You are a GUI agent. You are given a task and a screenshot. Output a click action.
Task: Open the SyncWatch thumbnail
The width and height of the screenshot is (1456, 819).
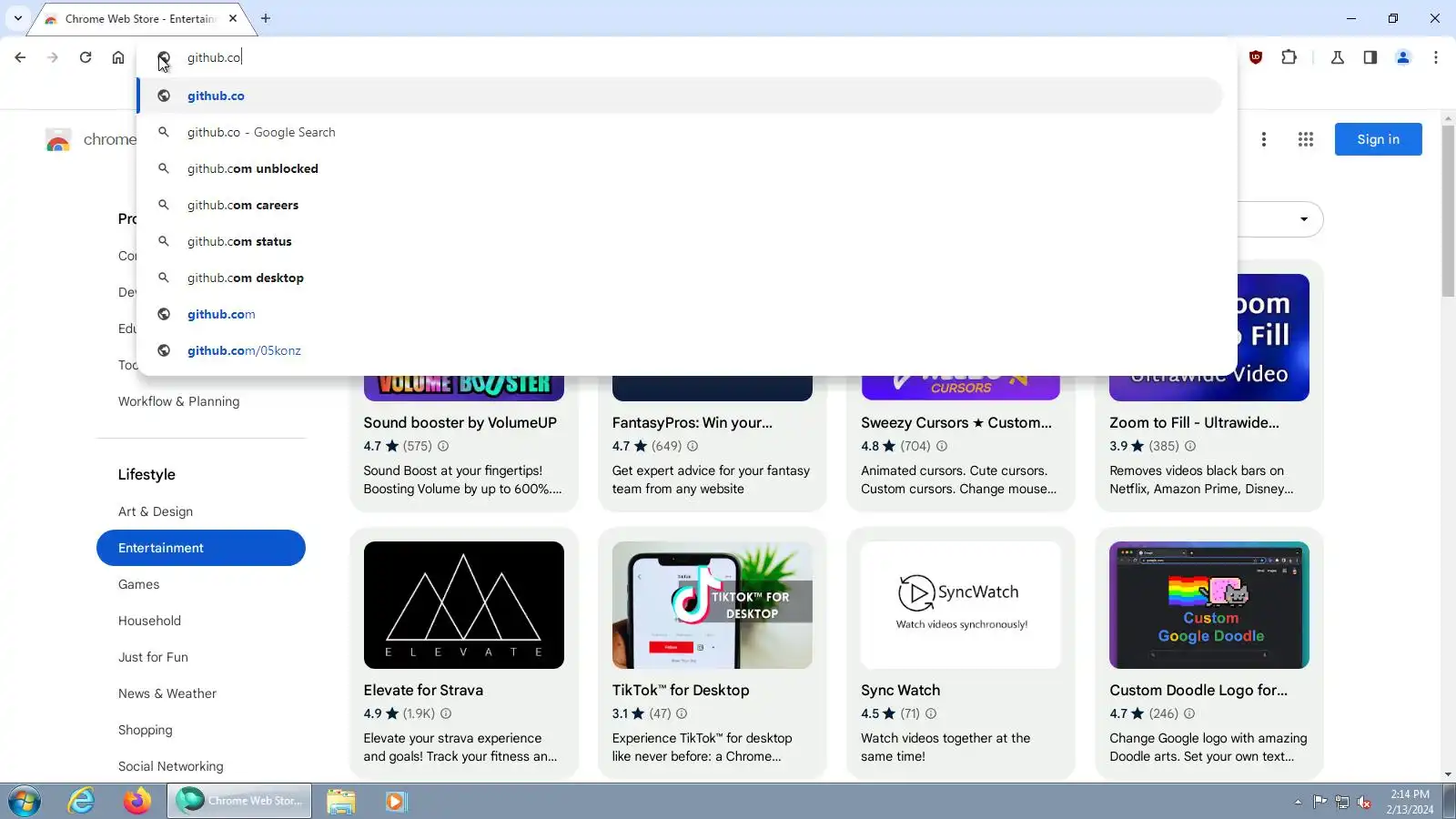pyautogui.click(x=961, y=605)
